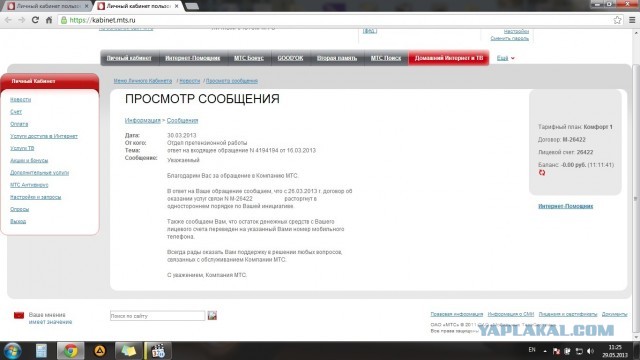Show hidden tray icons arrow
Image resolution: width=640 pixels, height=360 pixels.
[x=545, y=351]
